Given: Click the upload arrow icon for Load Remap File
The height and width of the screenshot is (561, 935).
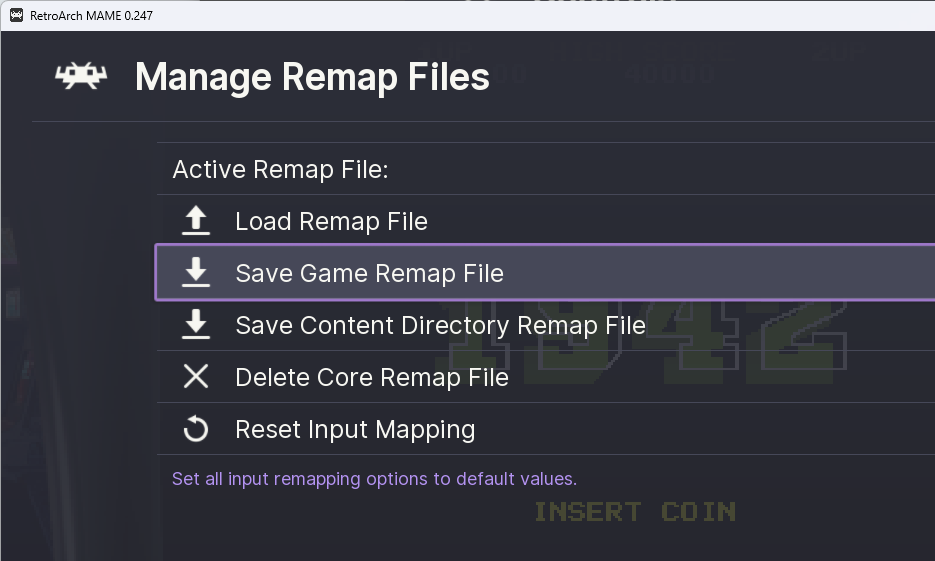Looking at the screenshot, I should pos(196,221).
